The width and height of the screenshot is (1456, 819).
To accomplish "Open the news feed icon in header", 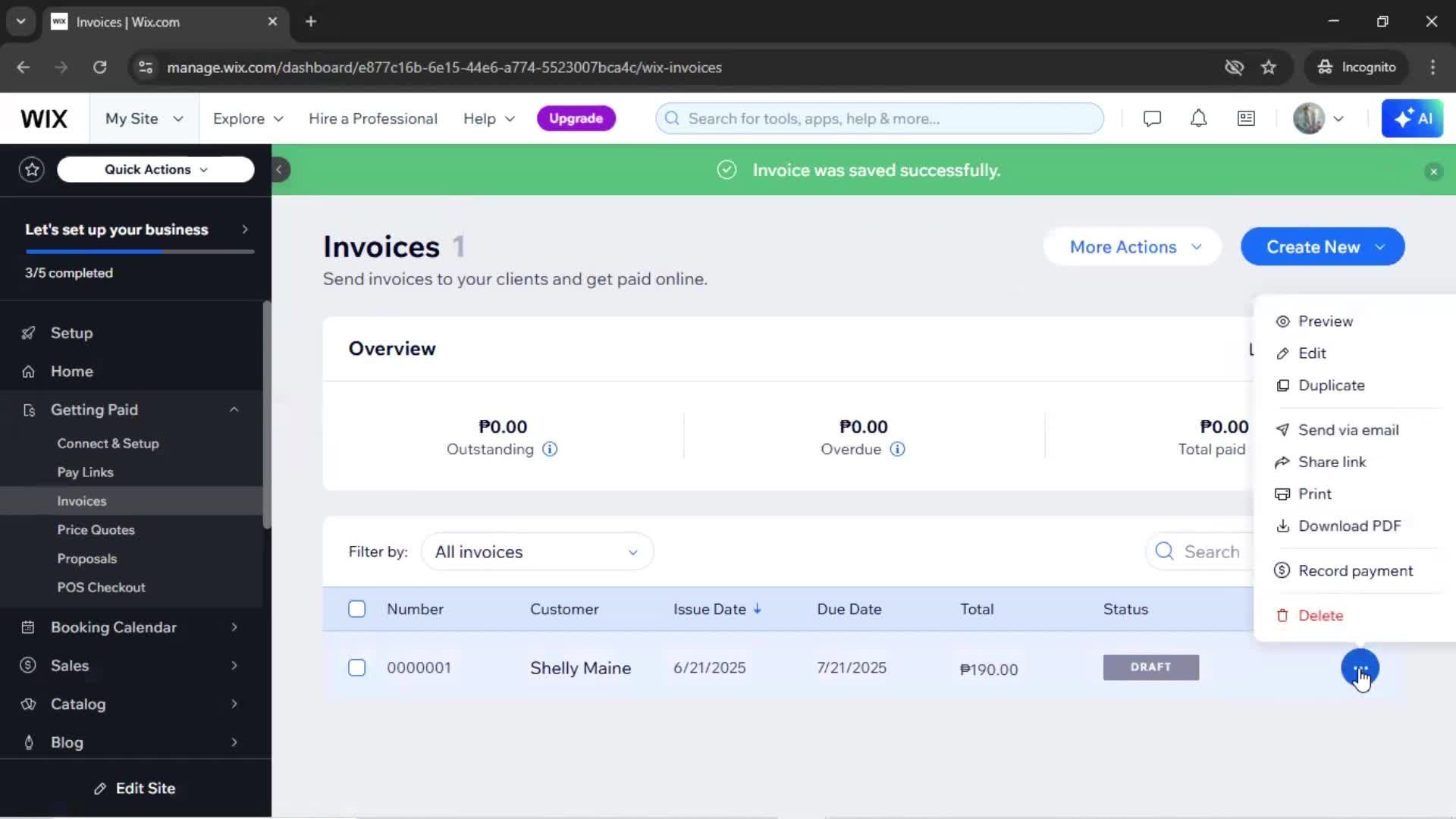I will point(1246,118).
